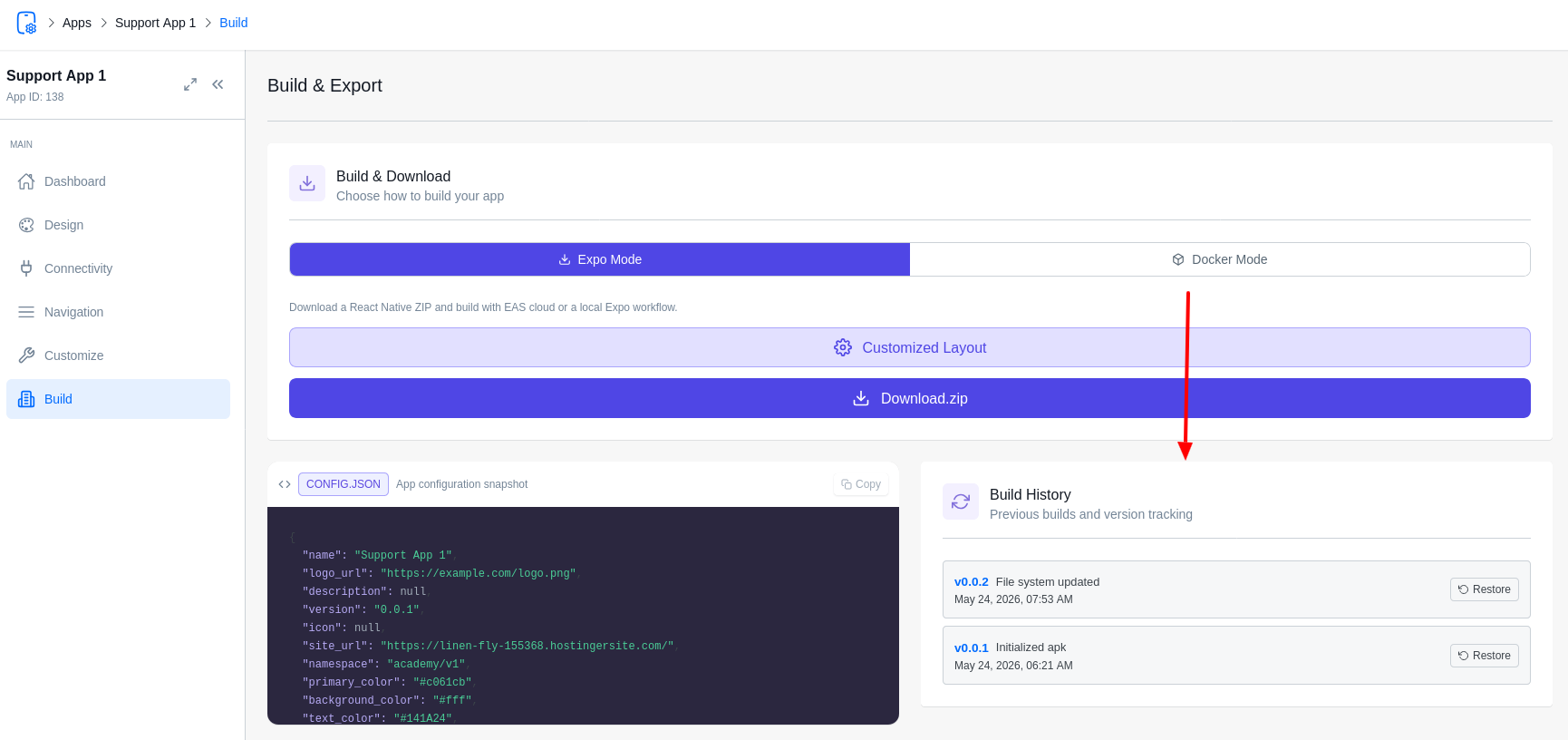The width and height of the screenshot is (1568, 740).
Task: Click the Download.zip button
Action: [x=910, y=398]
